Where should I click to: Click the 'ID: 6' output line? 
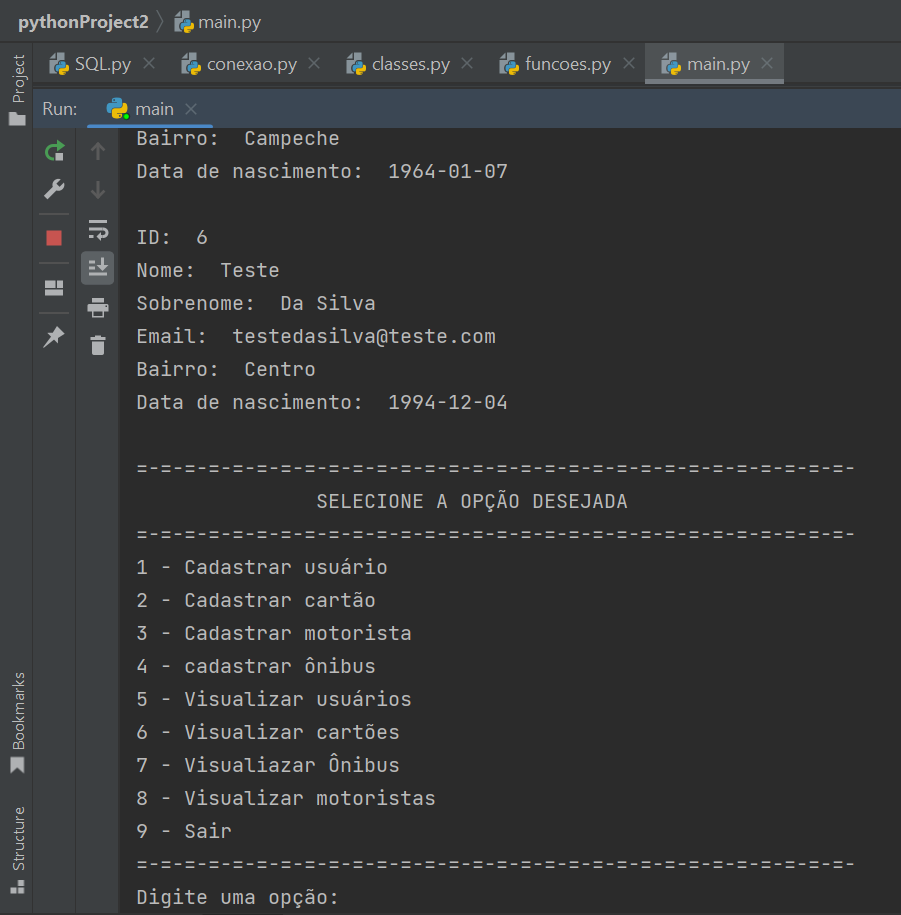[x=172, y=238]
